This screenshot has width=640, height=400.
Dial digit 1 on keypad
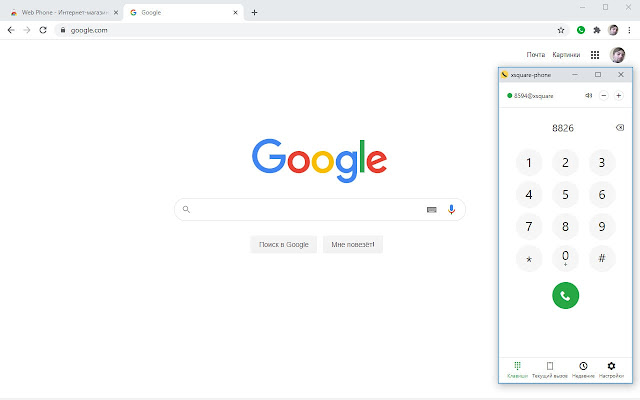click(x=529, y=163)
